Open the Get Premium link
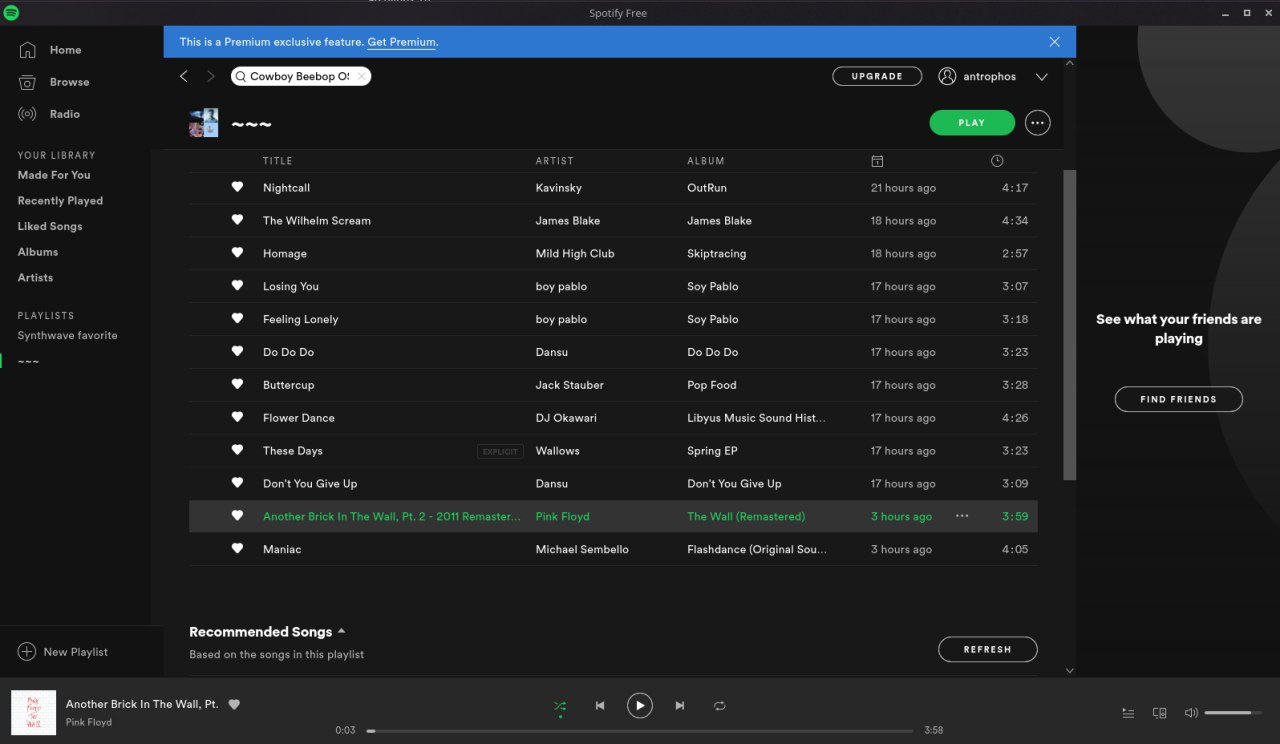This screenshot has width=1280, height=744. pyautogui.click(x=402, y=42)
